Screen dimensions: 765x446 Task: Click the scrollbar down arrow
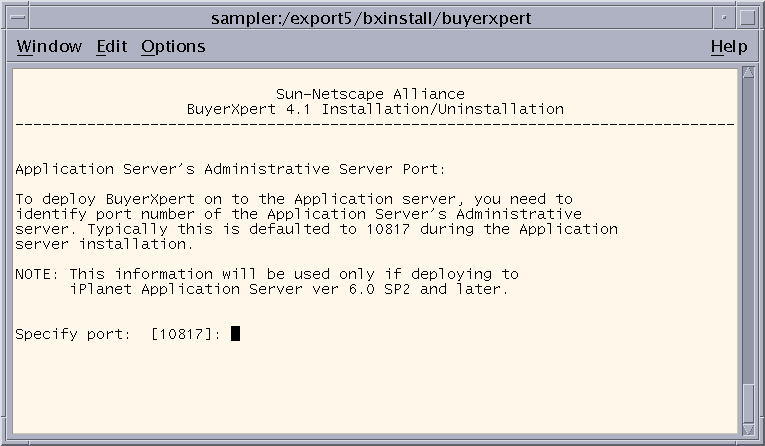748,429
